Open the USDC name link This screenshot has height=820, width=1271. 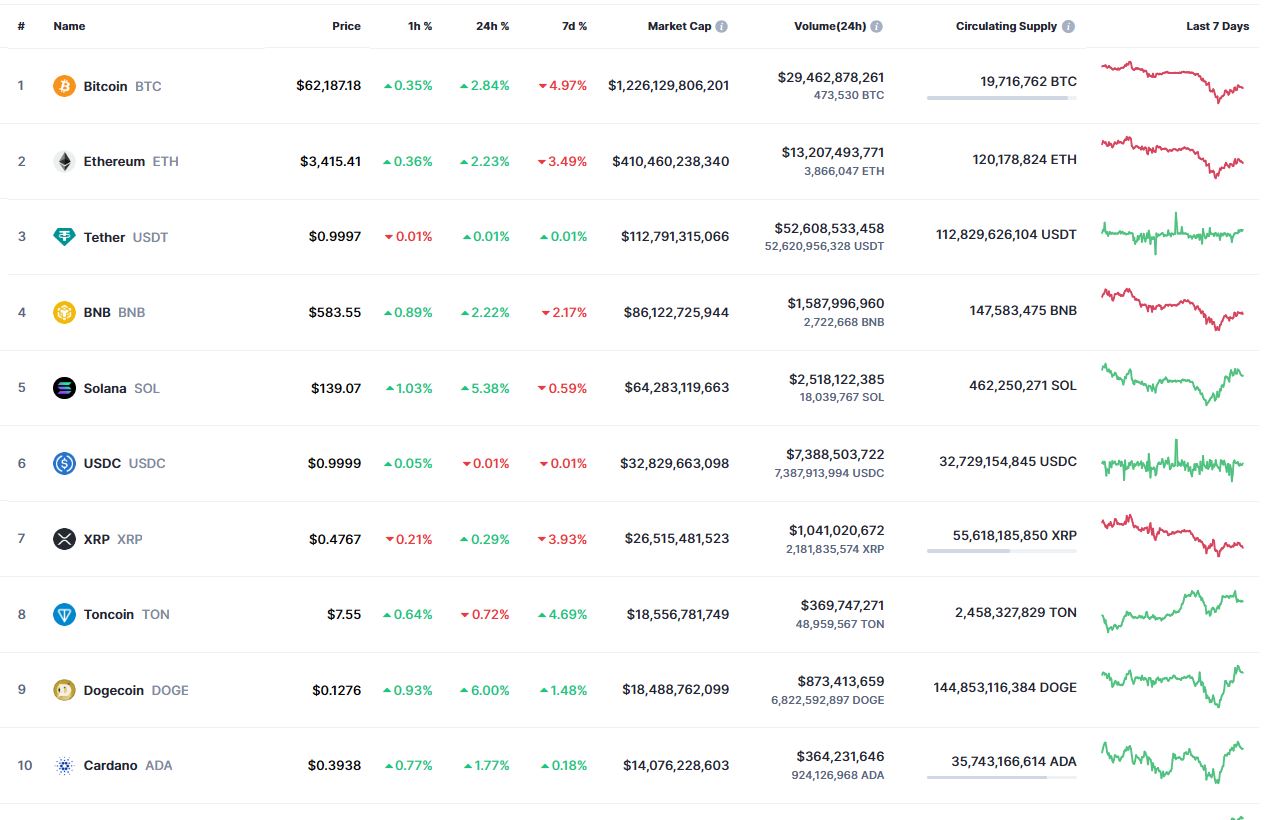pos(102,463)
